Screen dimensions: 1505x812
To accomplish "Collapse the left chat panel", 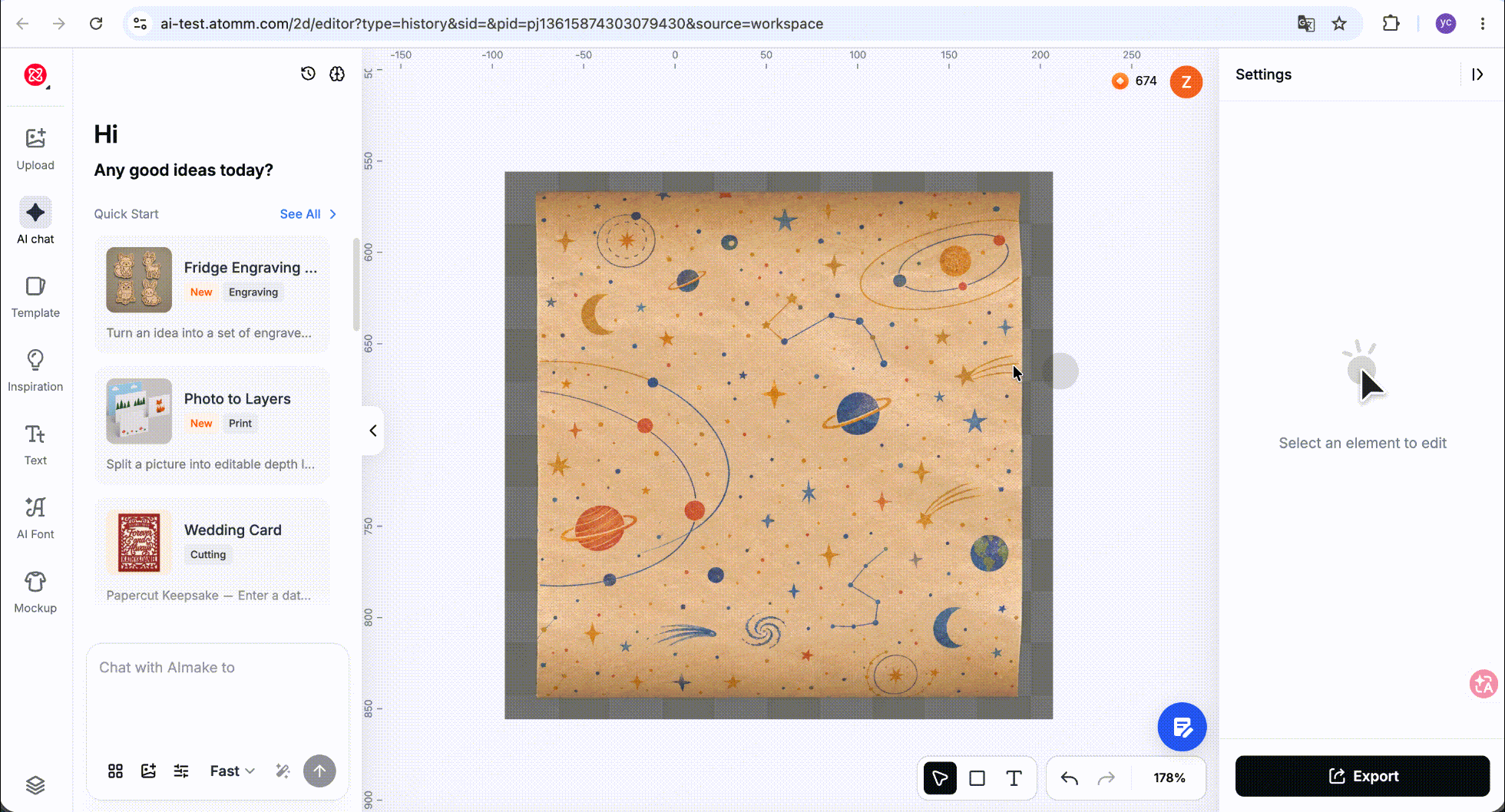I will (373, 431).
